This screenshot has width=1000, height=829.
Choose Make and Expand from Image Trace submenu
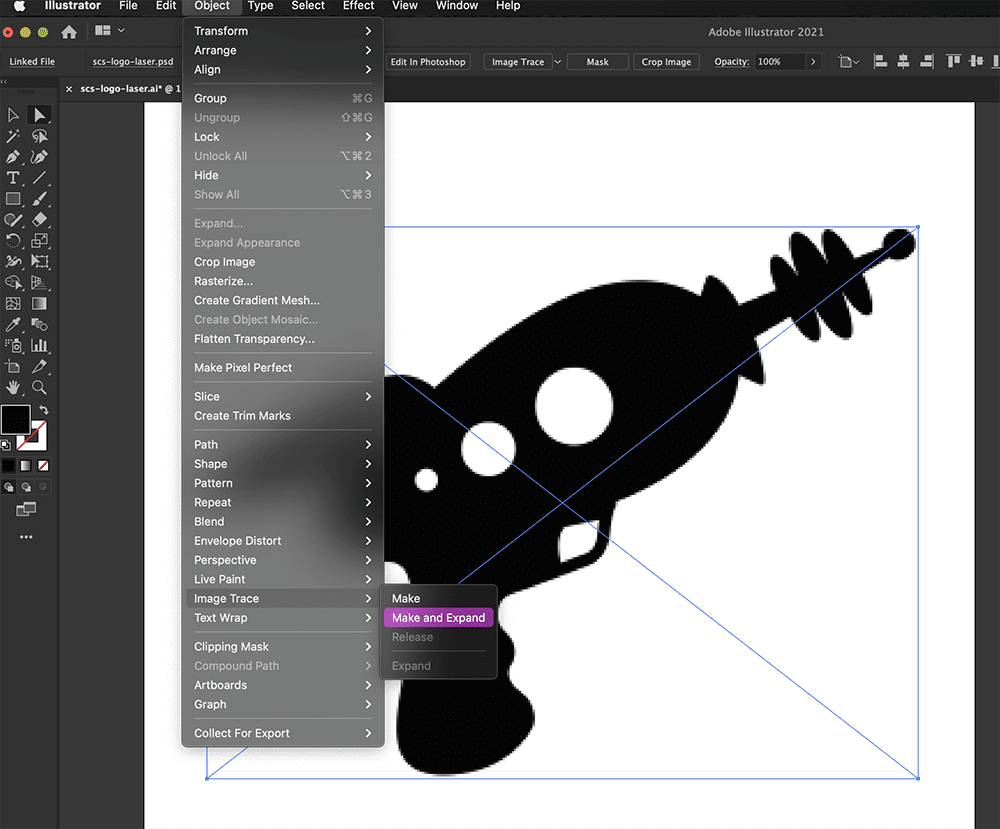pos(438,617)
